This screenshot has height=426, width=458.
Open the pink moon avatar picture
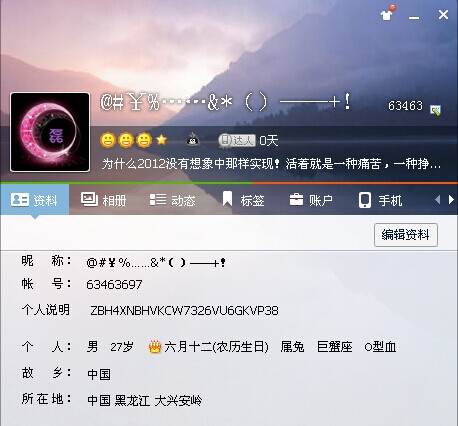50,132
